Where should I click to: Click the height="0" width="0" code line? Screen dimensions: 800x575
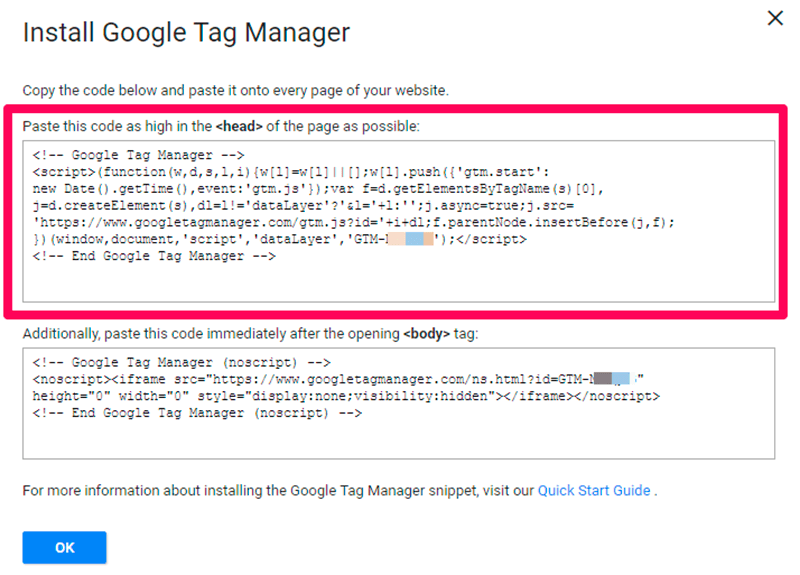coord(345,396)
